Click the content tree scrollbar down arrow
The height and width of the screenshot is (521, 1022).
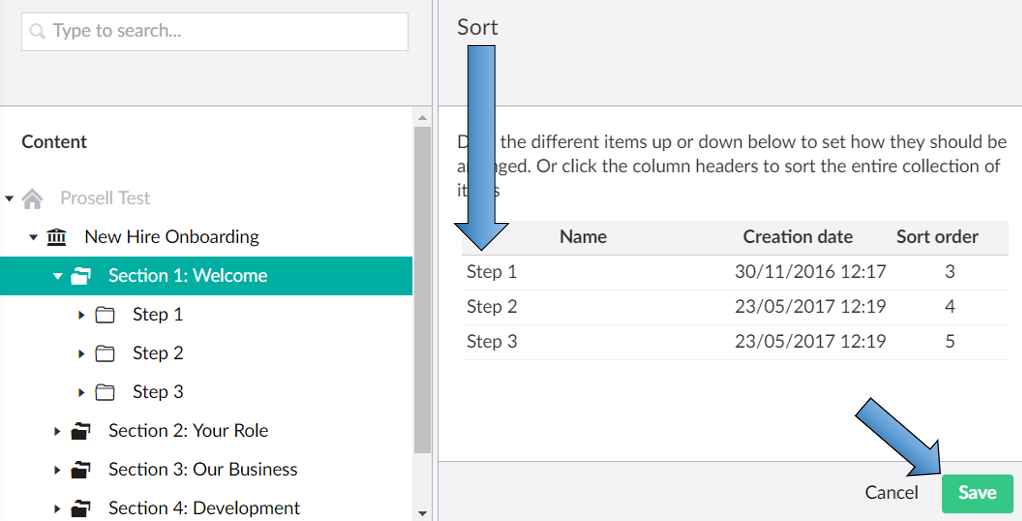tap(422, 513)
